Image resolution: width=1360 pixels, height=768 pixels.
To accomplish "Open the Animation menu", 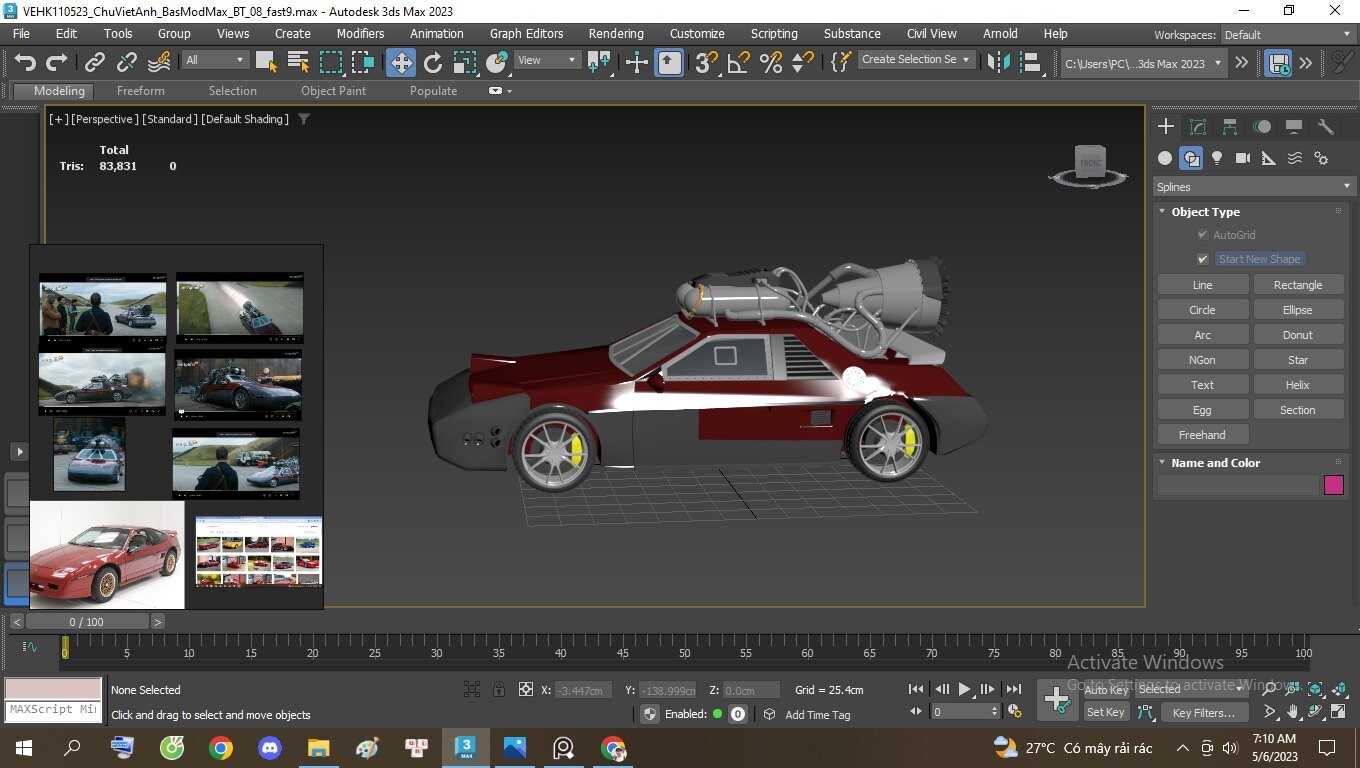I will (x=436, y=33).
